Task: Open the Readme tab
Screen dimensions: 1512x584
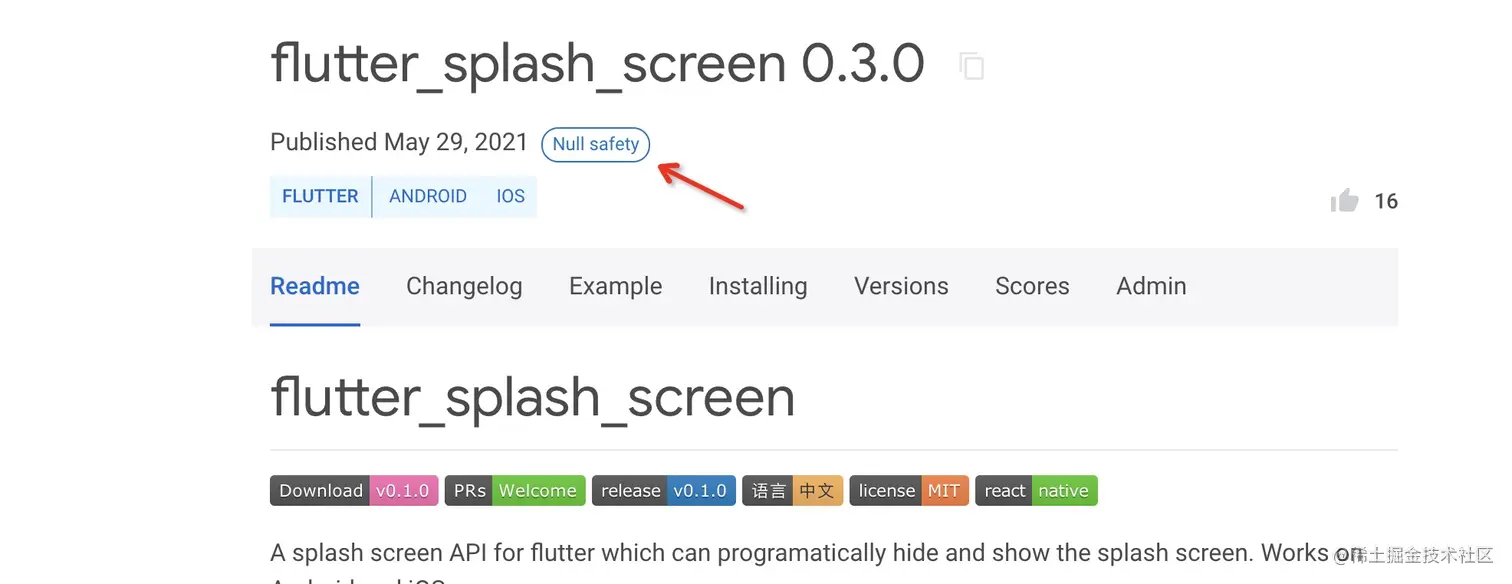Action: click(315, 286)
